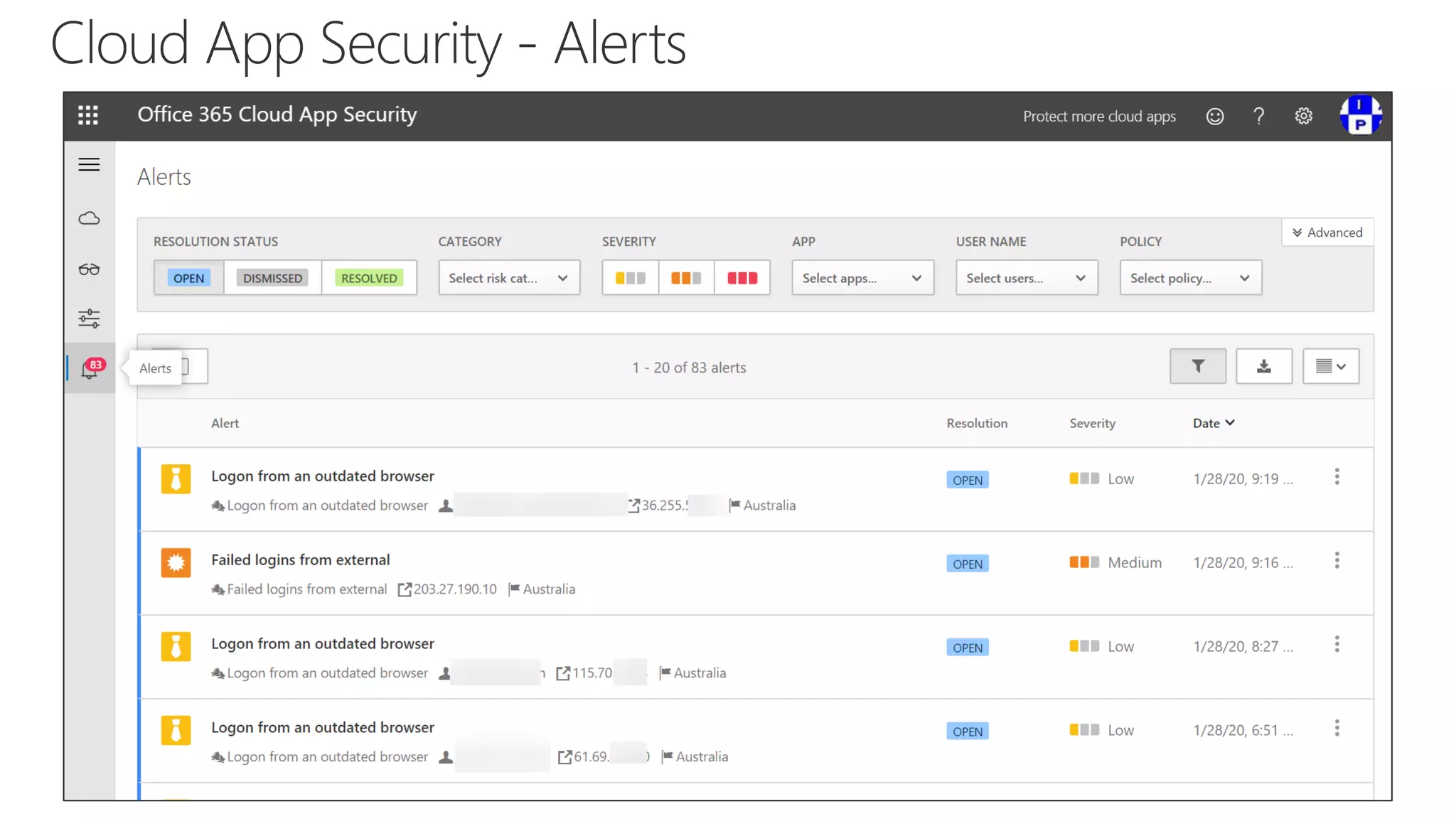
Task: Open the cloud discovery sidebar icon
Action: click(x=89, y=218)
